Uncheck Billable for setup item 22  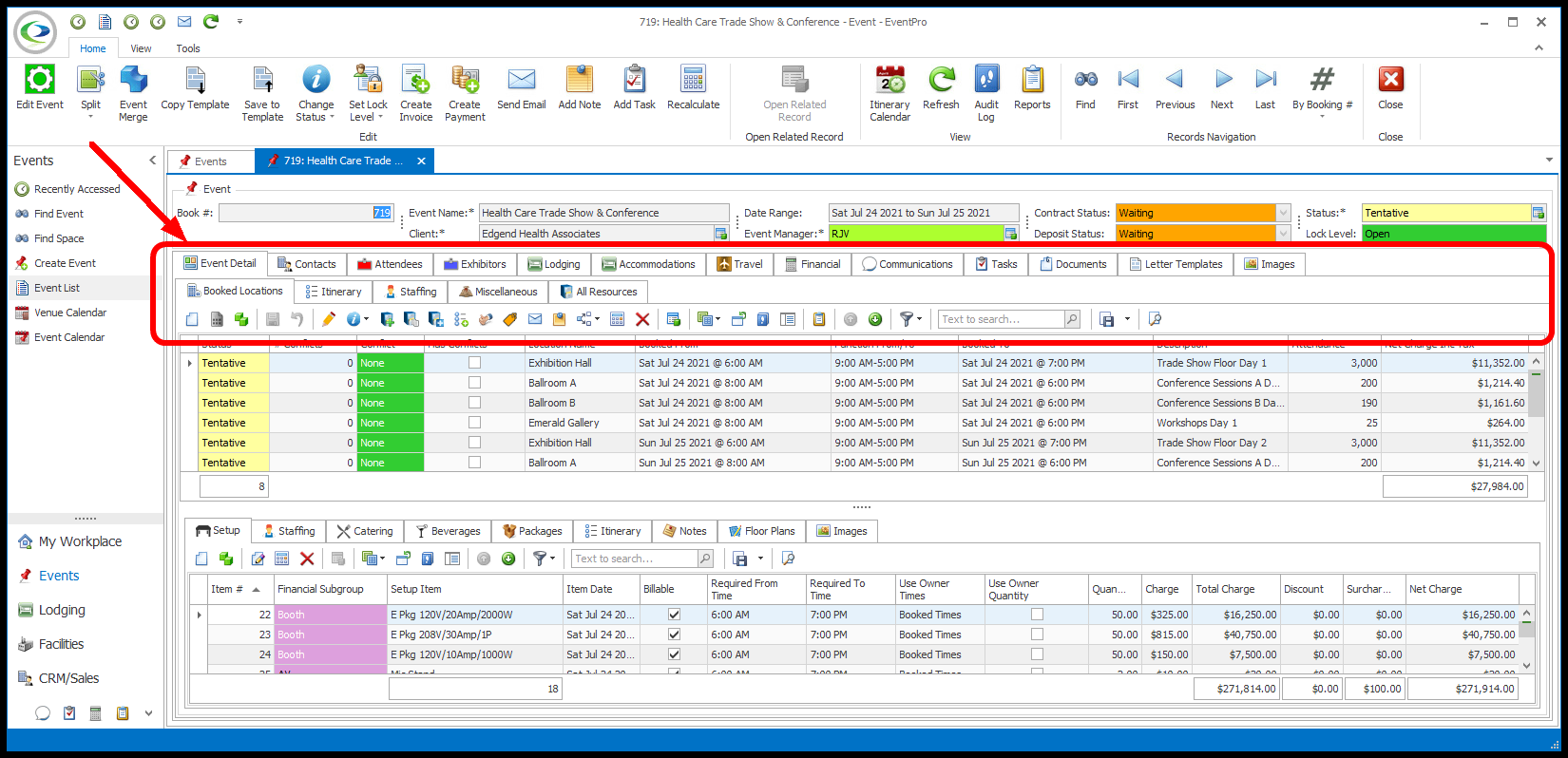674,615
